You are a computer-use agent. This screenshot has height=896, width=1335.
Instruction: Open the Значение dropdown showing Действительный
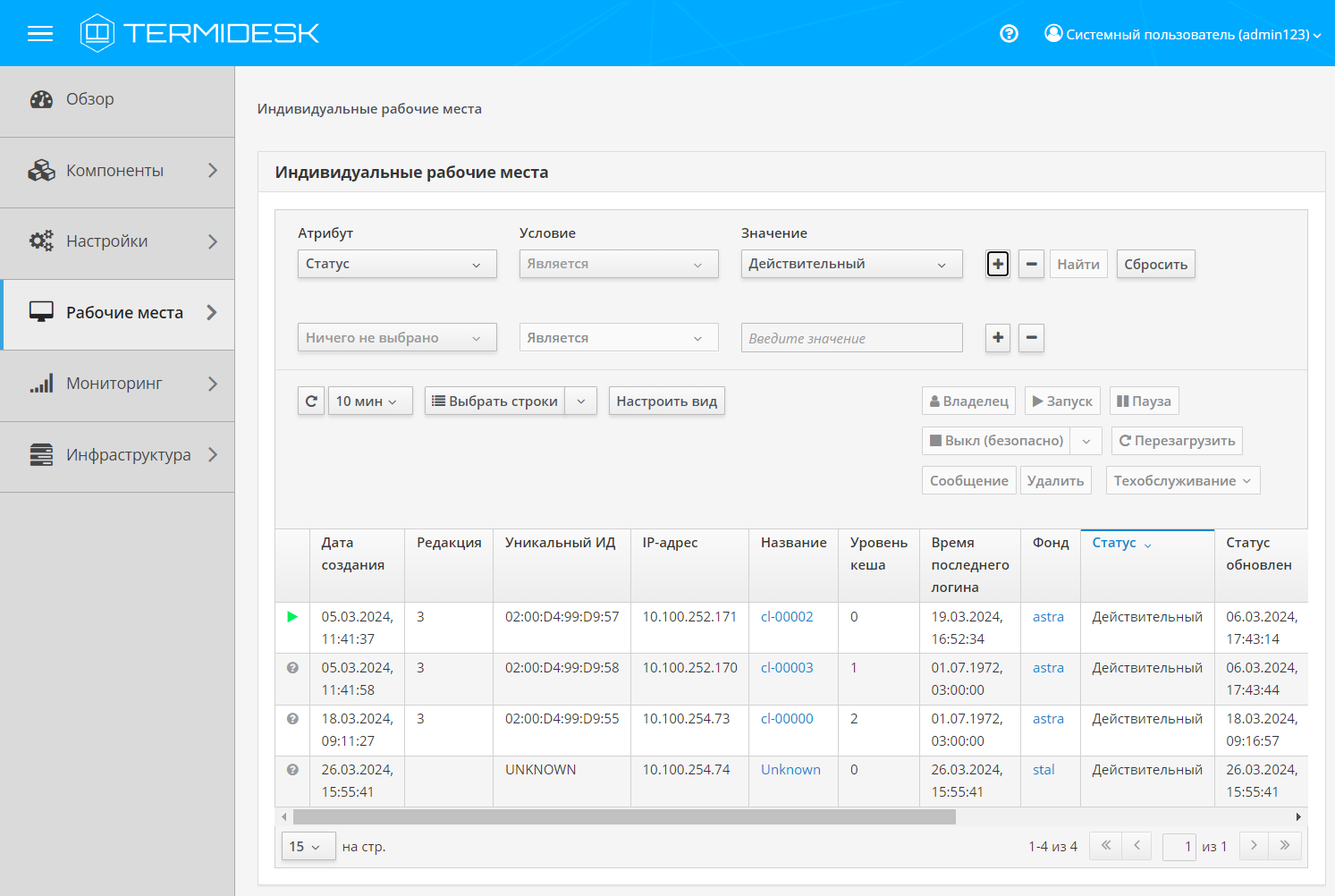tap(850, 265)
